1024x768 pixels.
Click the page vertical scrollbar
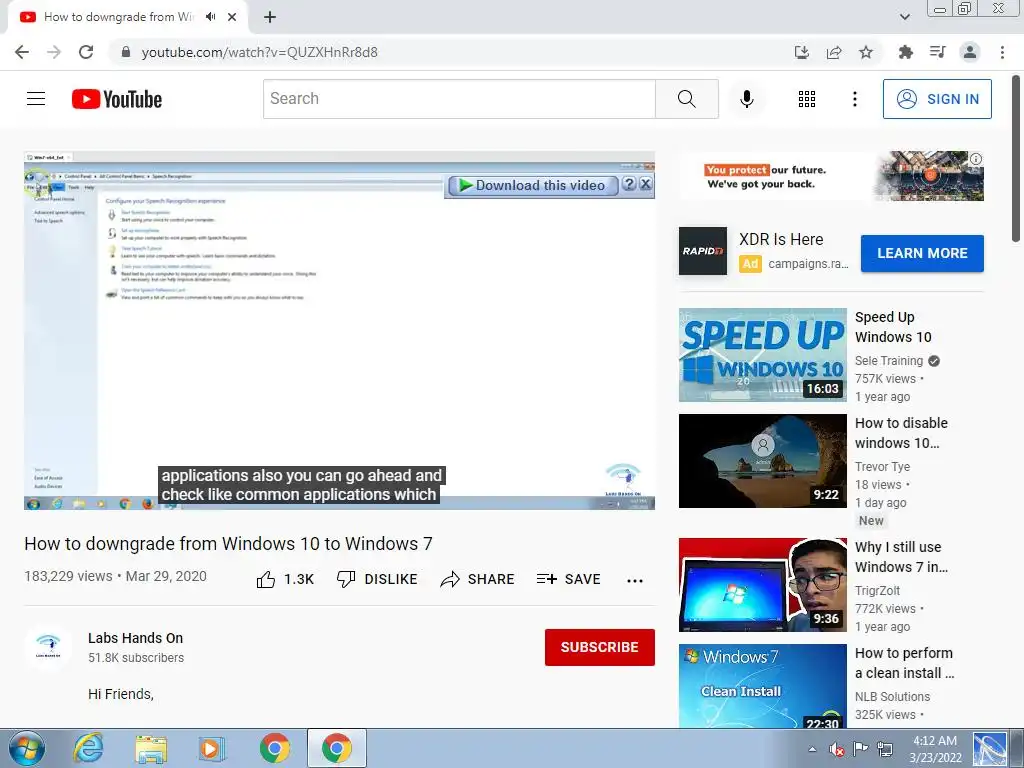[1016, 159]
